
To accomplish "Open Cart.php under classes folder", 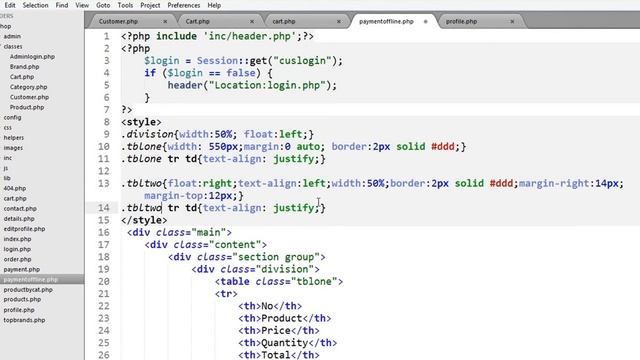I will 22,77.
